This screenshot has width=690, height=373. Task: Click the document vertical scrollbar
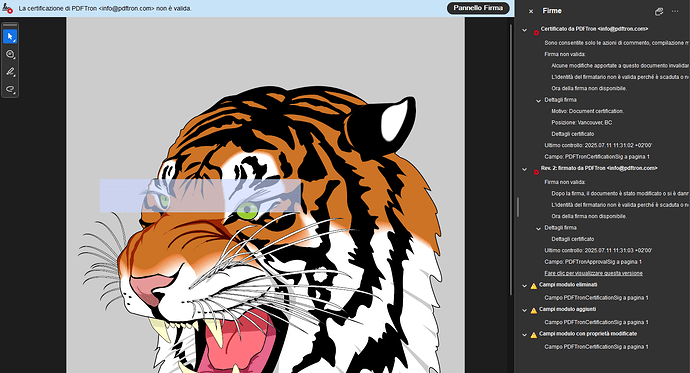coord(510,158)
